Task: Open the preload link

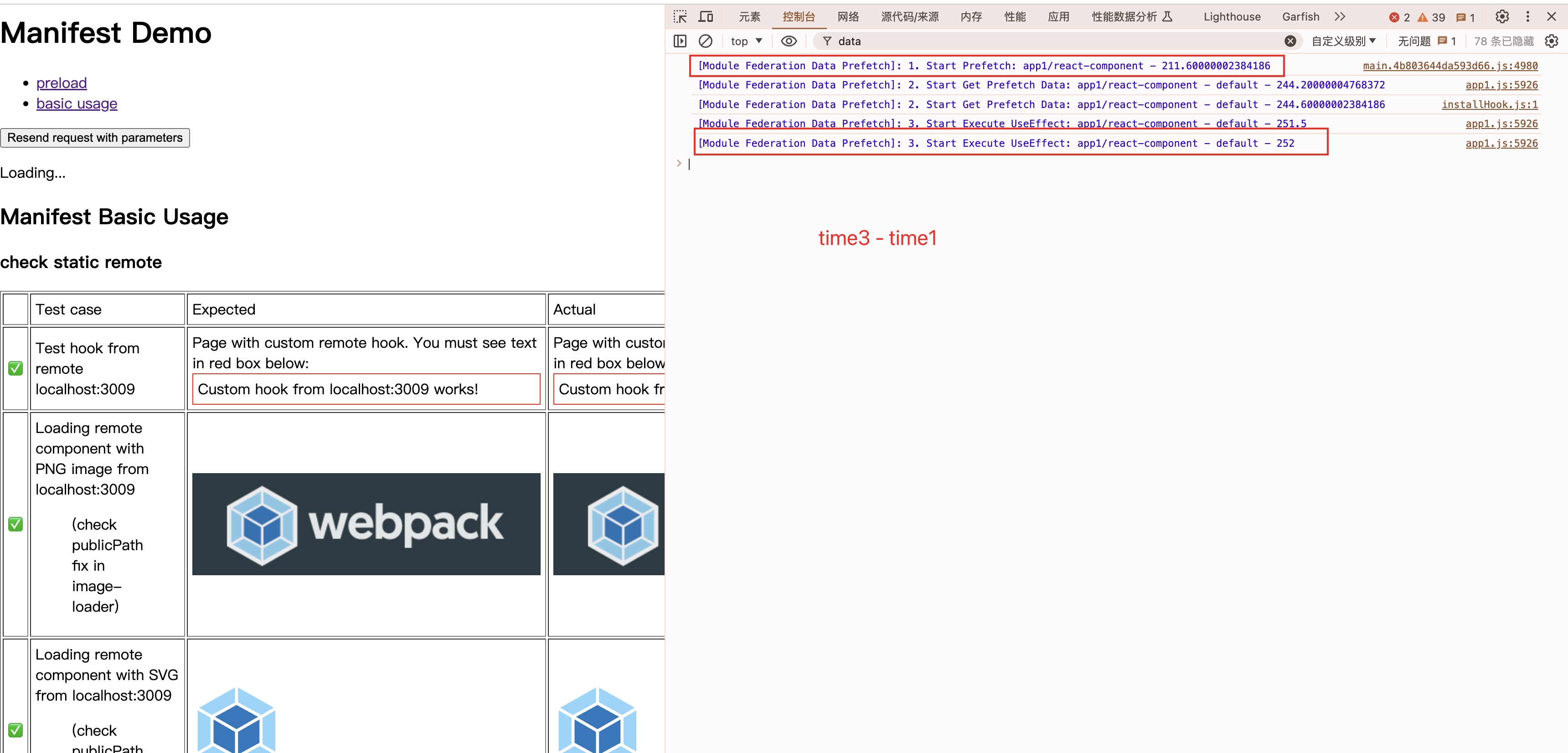Action: 62,83
